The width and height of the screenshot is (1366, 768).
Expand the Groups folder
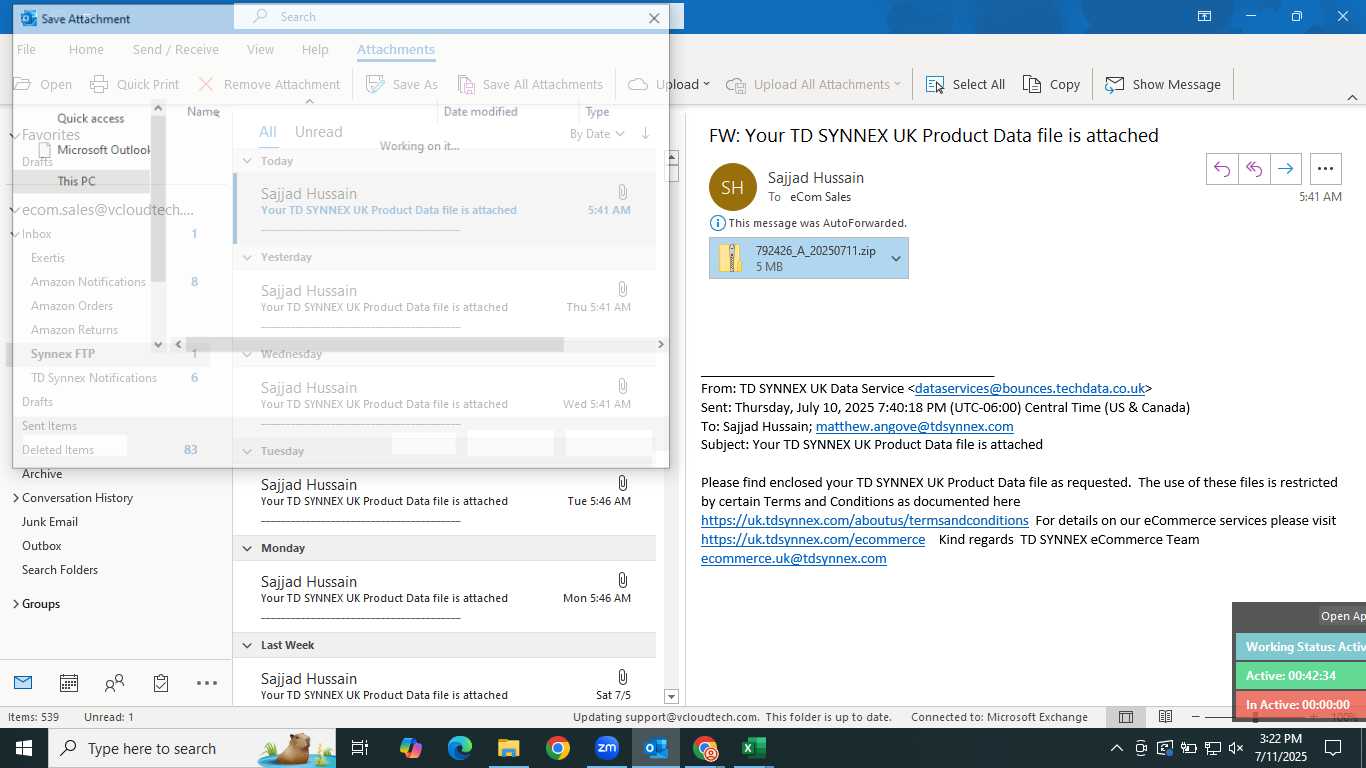[x=15, y=604]
